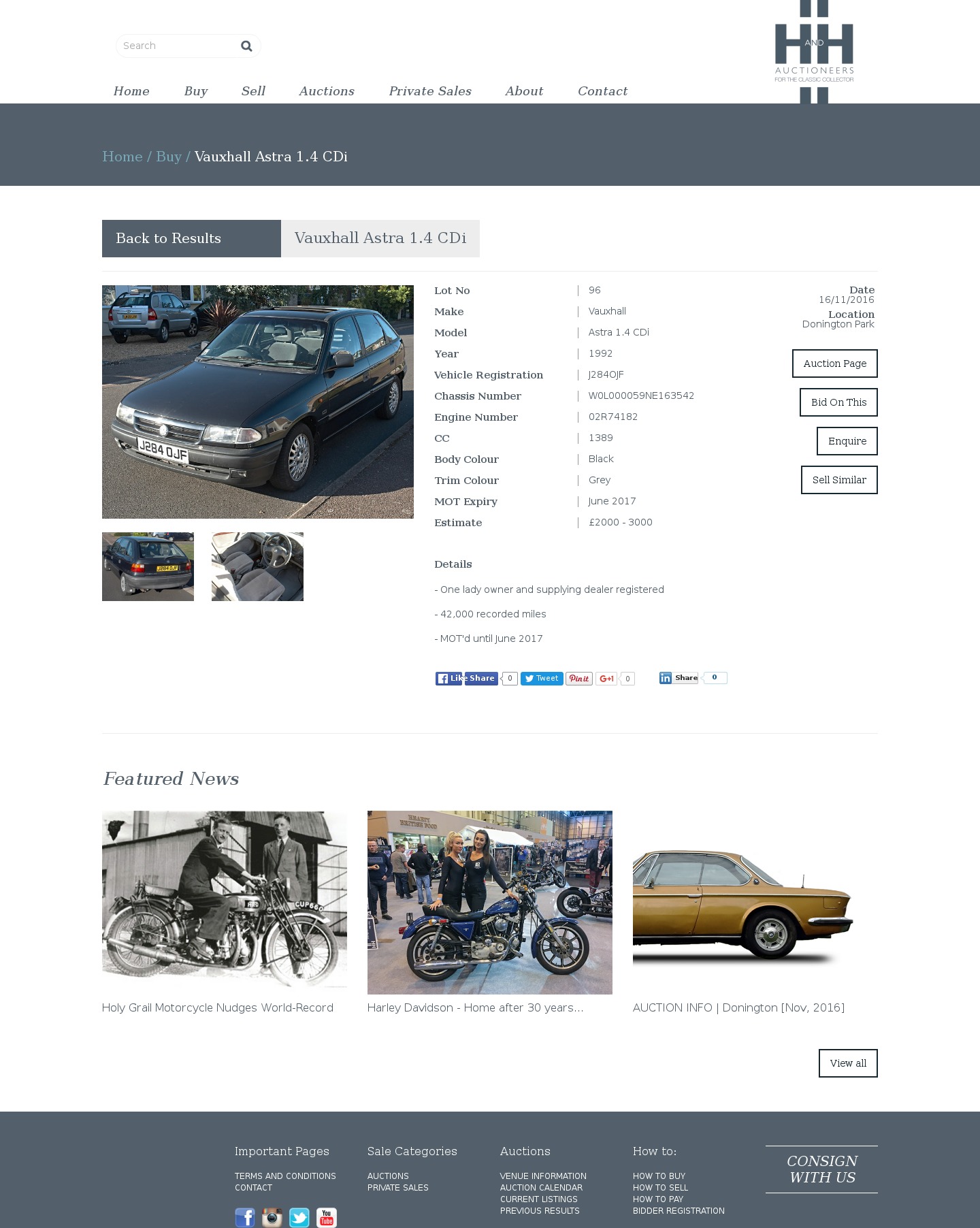
Task: Open How to Buy footer link
Action: (659, 1176)
